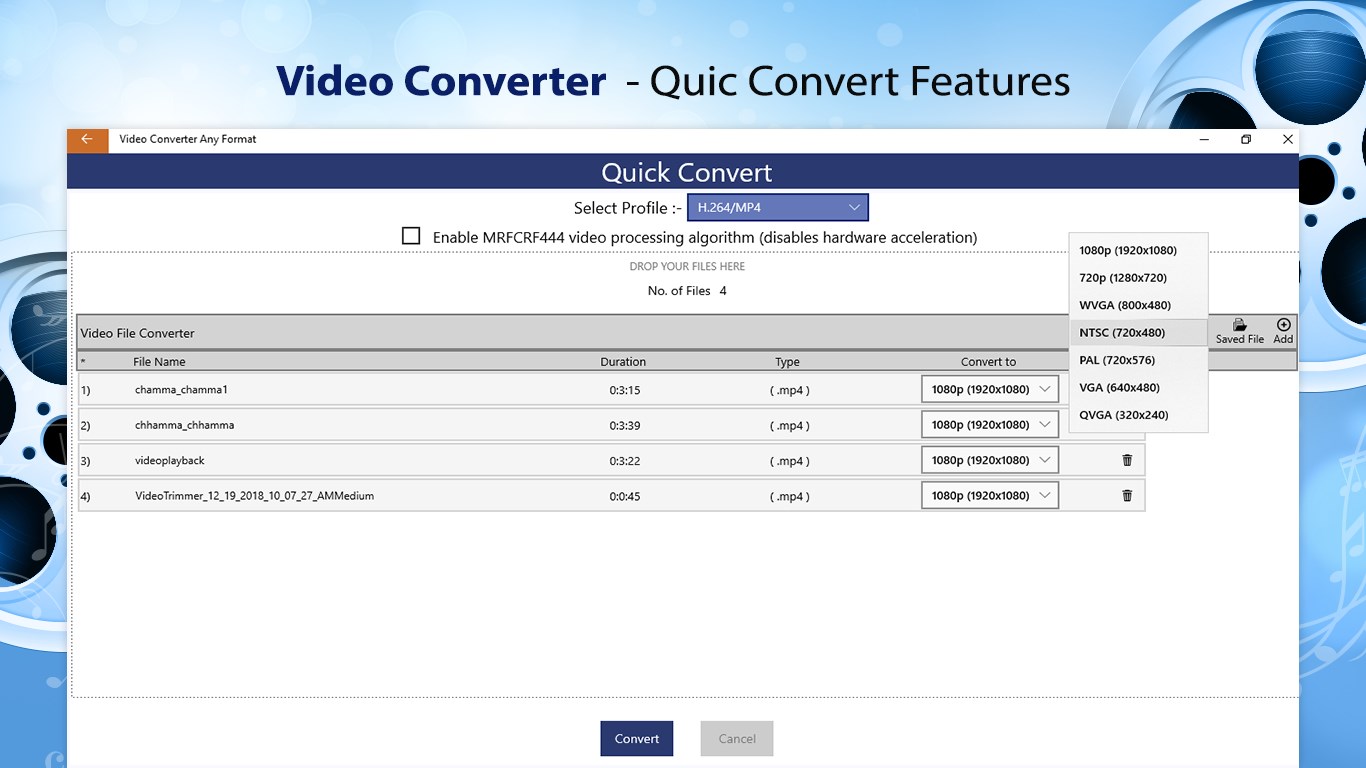Delete videoplayback using its trash icon

[1126, 459]
